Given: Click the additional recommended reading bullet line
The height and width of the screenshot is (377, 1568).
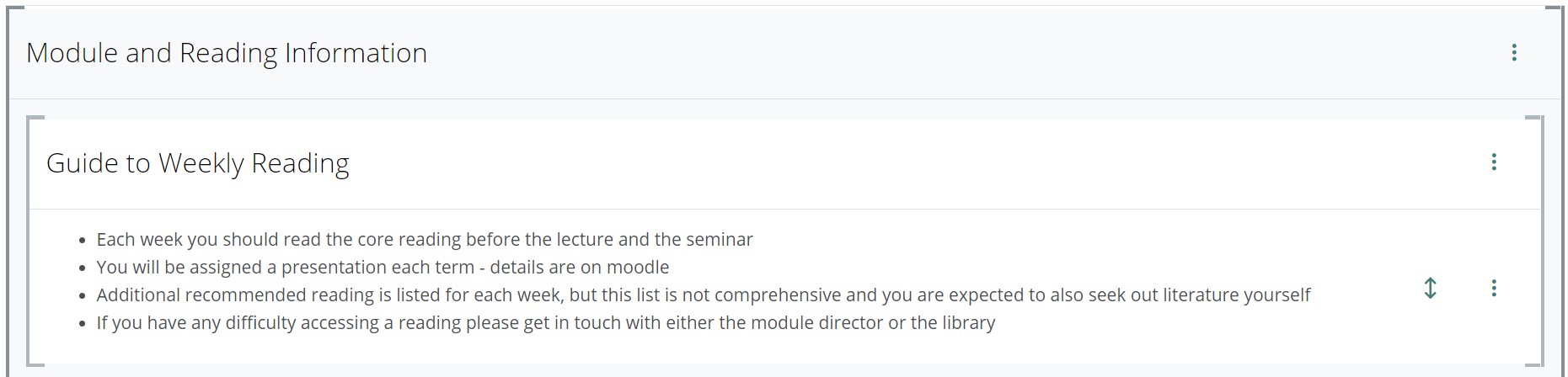Looking at the screenshot, I should click(x=704, y=295).
